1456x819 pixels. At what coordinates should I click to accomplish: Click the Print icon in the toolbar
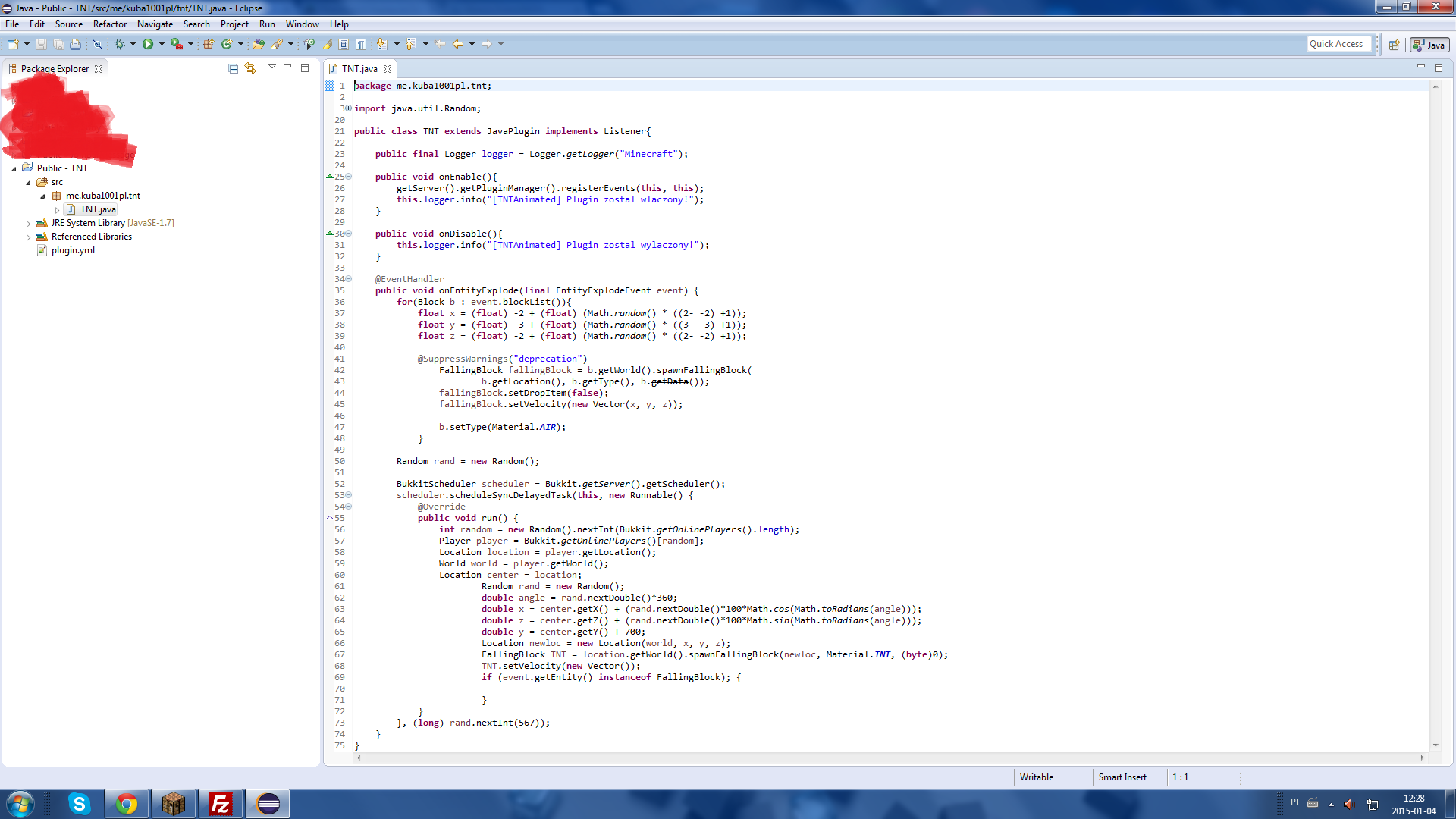point(75,44)
